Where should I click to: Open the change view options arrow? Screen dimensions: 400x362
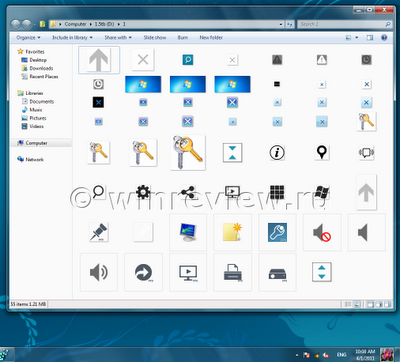click(x=357, y=38)
